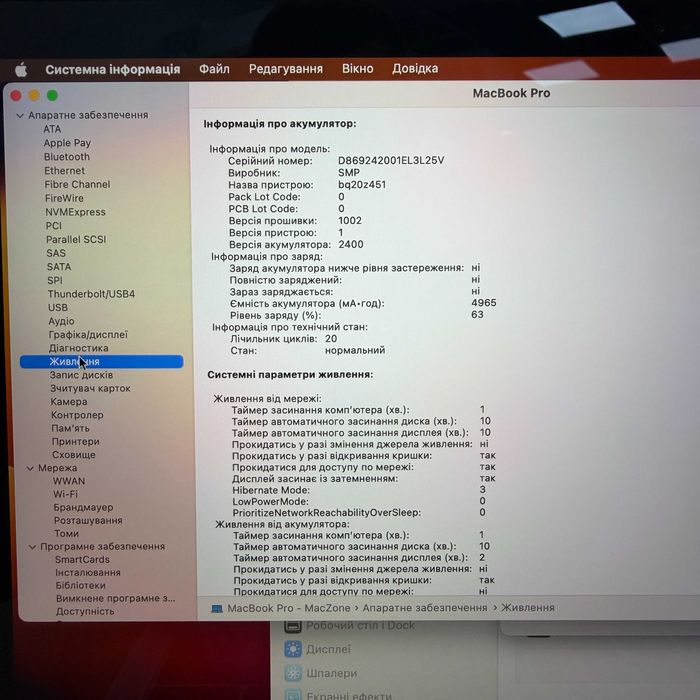The width and height of the screenshot is (700, 700).
Task: Collapse the Програмне забезпечення section
Action: [33, 547]
